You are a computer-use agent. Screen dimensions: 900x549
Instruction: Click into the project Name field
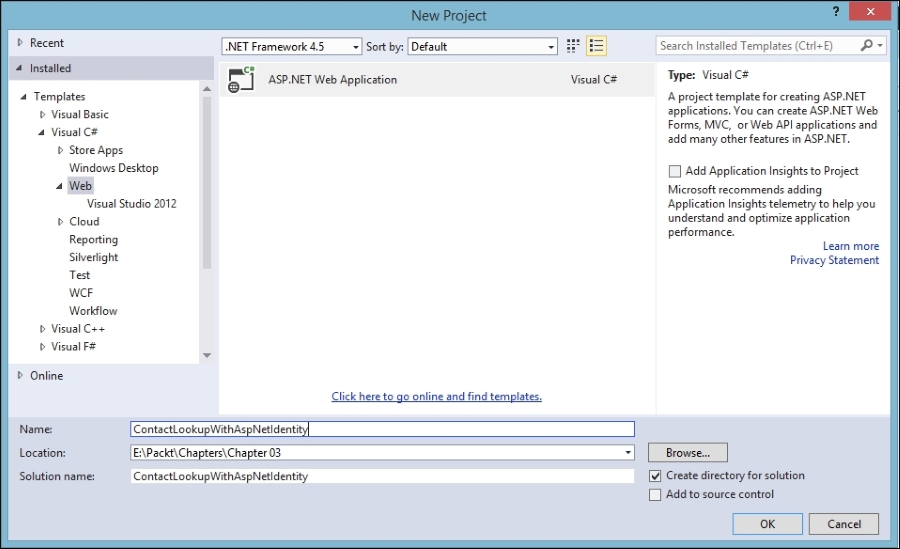click(x=382, y=429)
